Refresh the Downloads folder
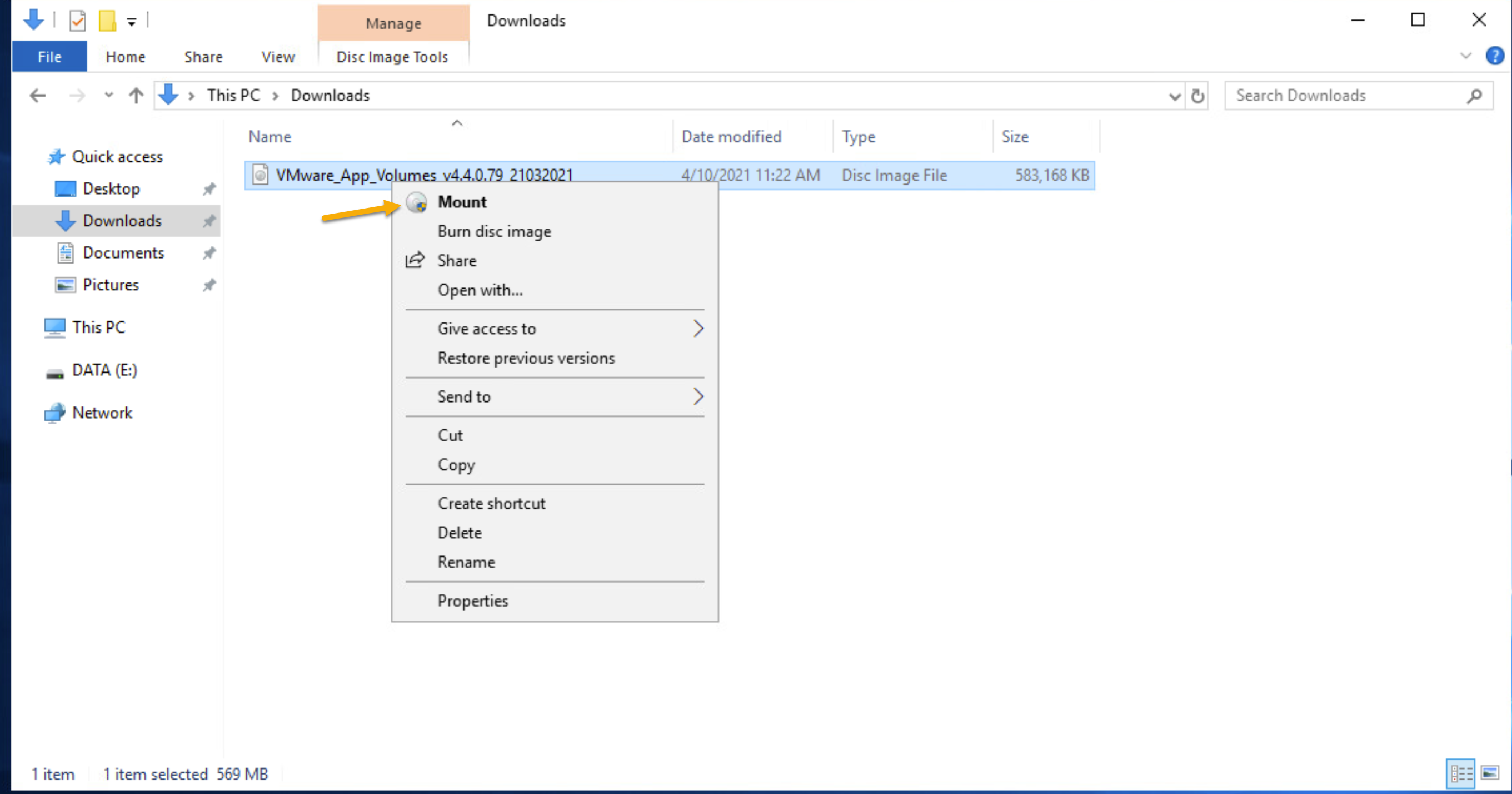The height and width of the screenshot is (794, 1512). click(1197, 95)
